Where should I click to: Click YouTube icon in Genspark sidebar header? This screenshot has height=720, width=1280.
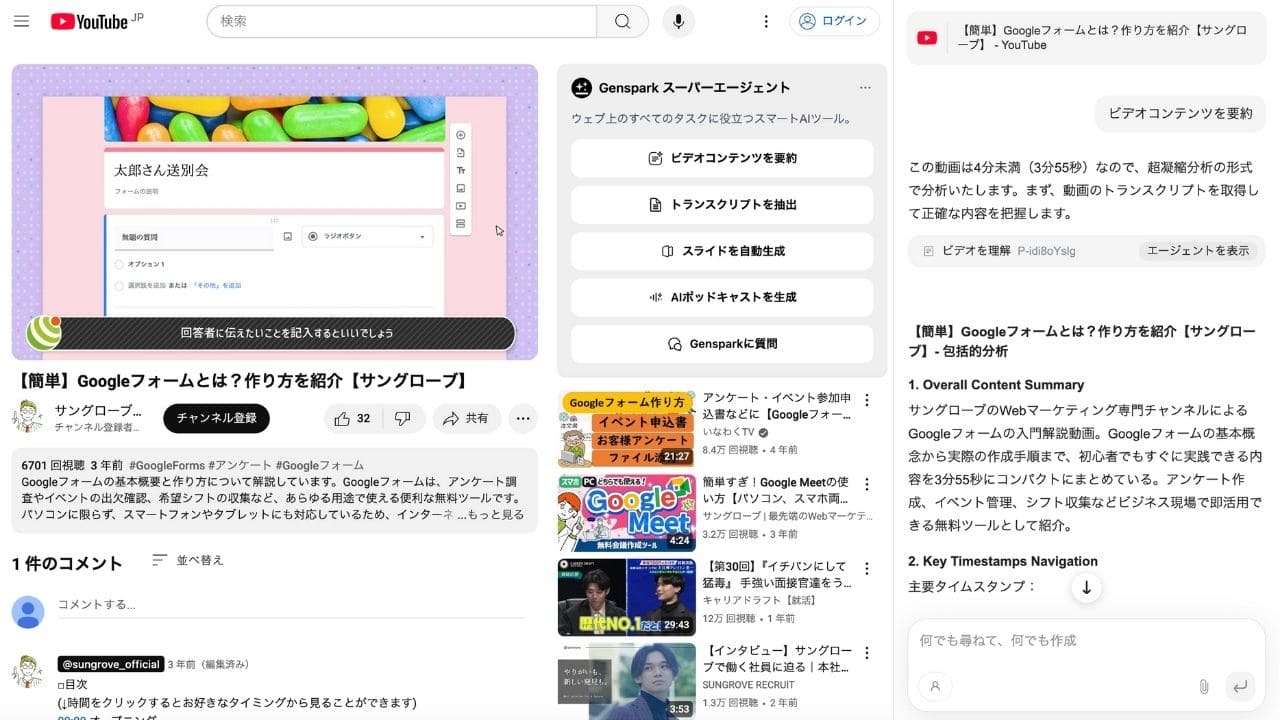coord(927,38)
